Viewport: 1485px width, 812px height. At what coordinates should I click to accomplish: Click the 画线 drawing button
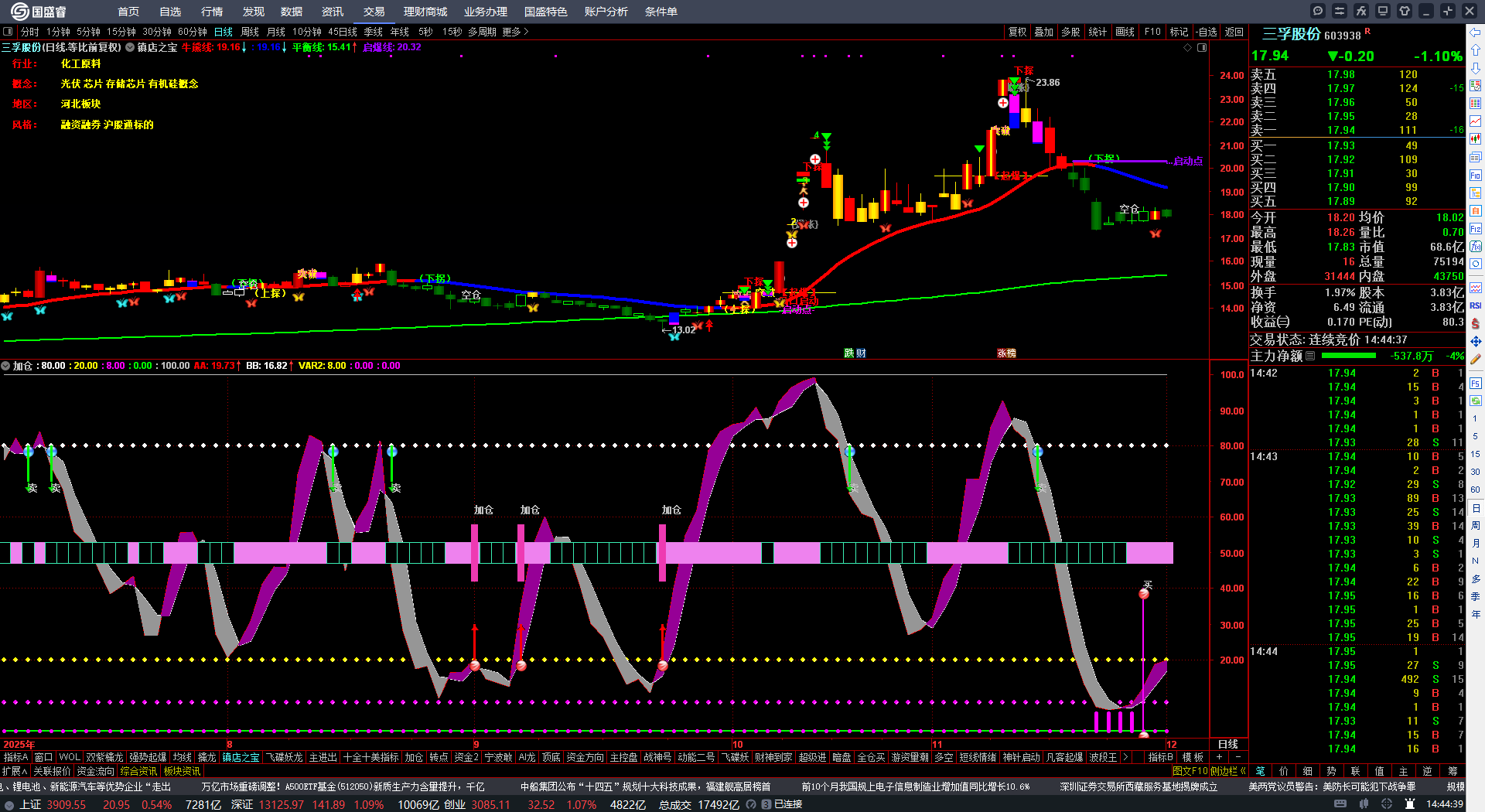pyautogui.click(x=1125, y=32)
